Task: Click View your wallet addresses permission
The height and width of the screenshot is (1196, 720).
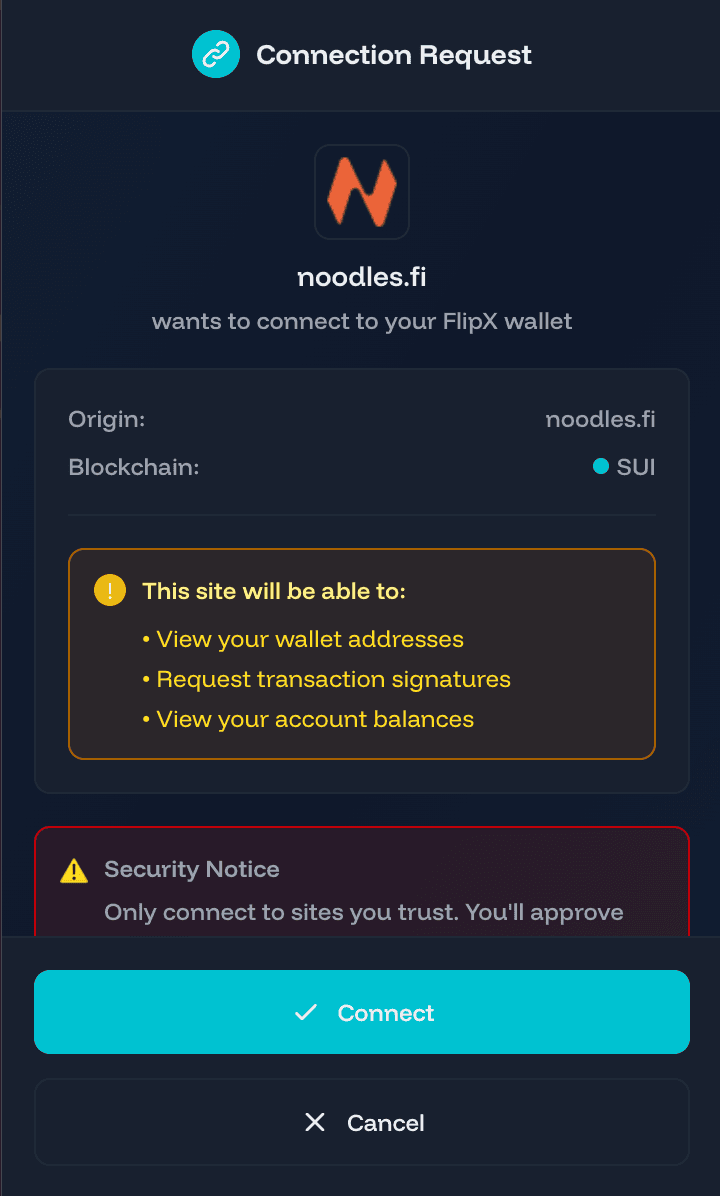Action: point(310,639)
